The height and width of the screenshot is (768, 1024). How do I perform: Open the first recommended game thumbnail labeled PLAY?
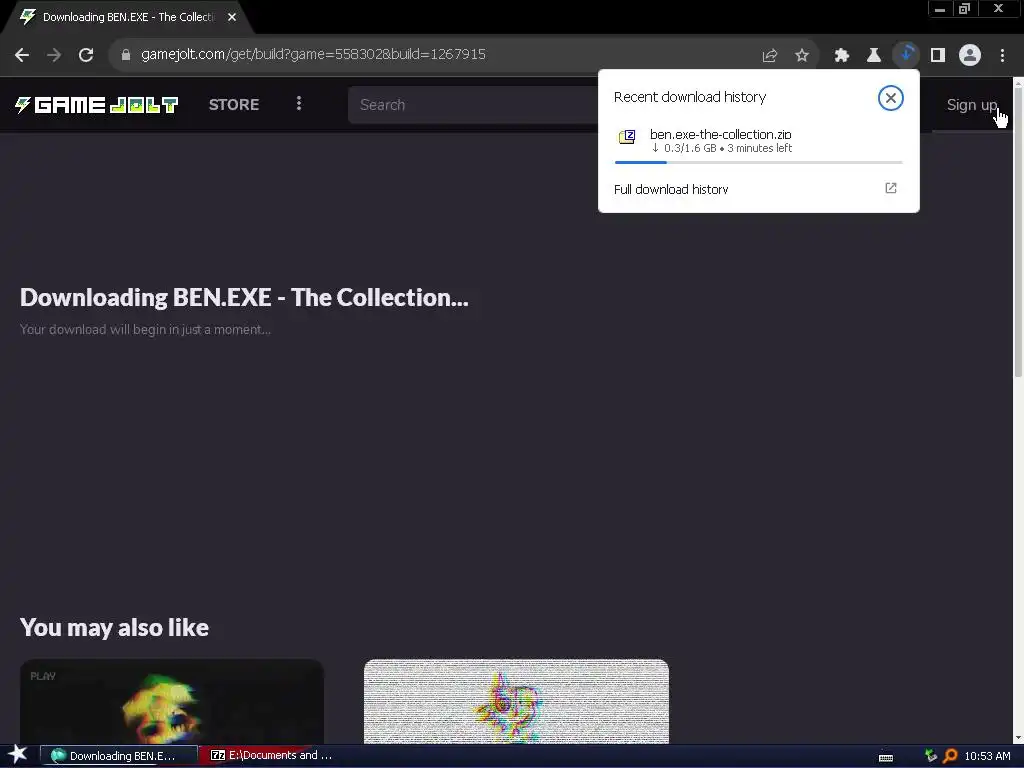click(172, 701)
